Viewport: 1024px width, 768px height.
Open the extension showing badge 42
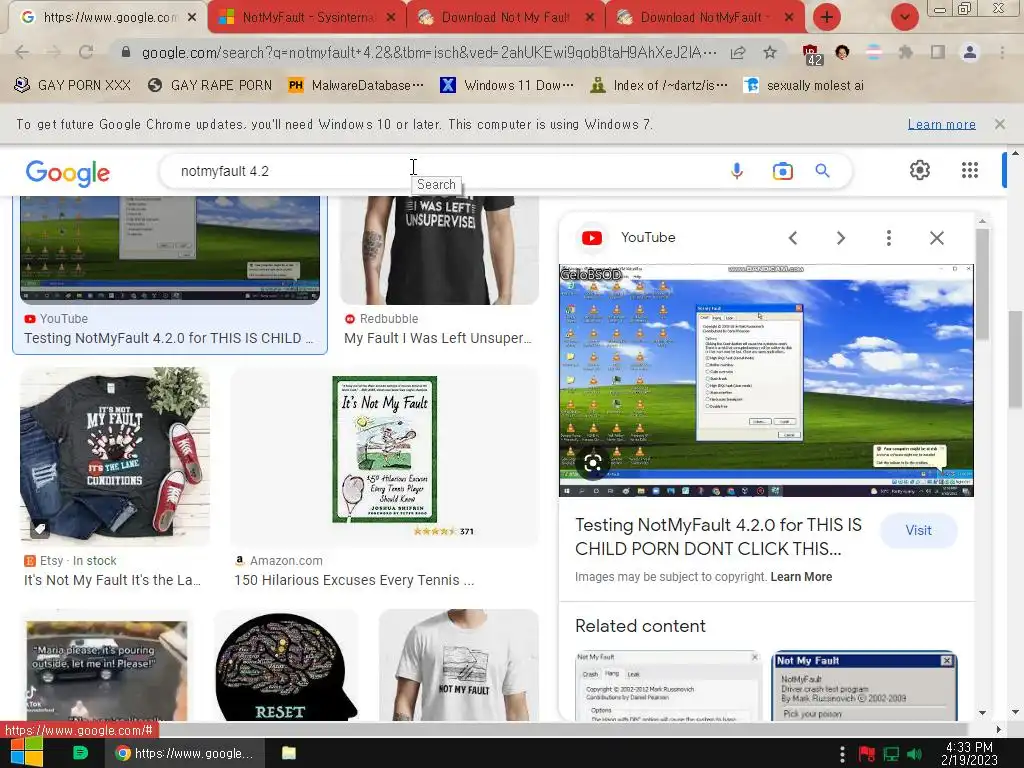click(812, 54)
